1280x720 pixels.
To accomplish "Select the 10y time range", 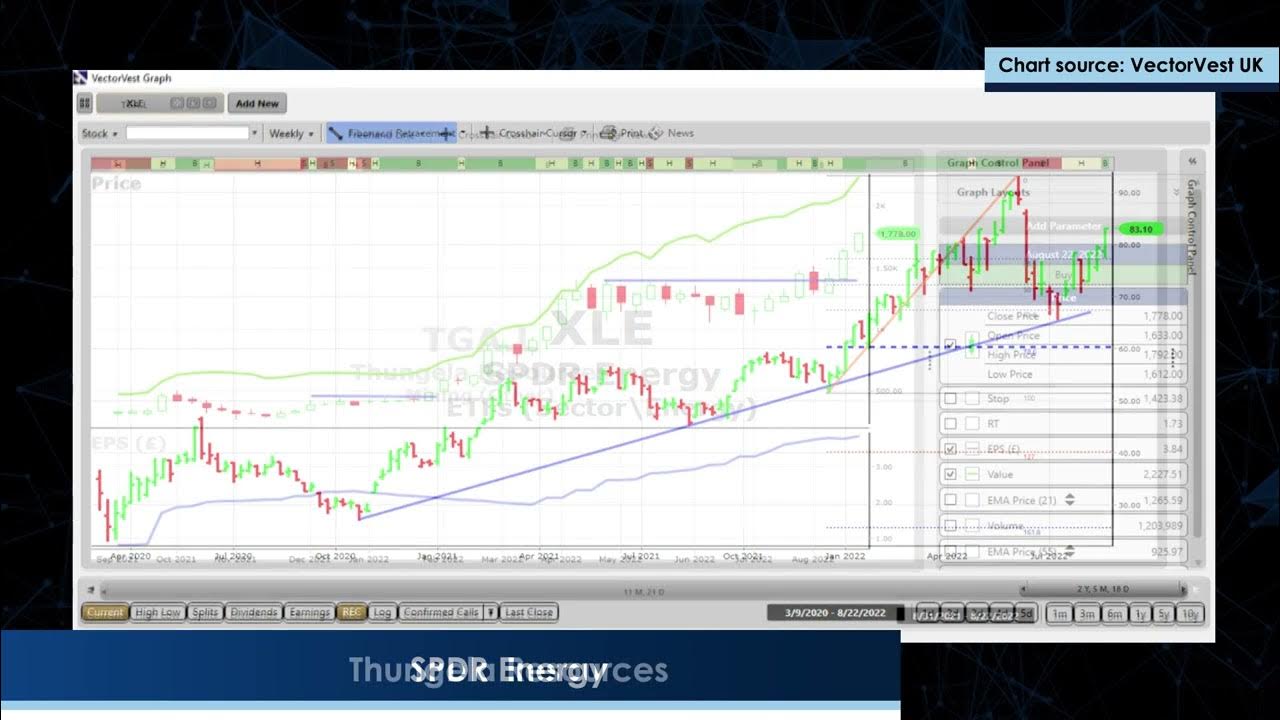I will click(x=1191, y=614).
